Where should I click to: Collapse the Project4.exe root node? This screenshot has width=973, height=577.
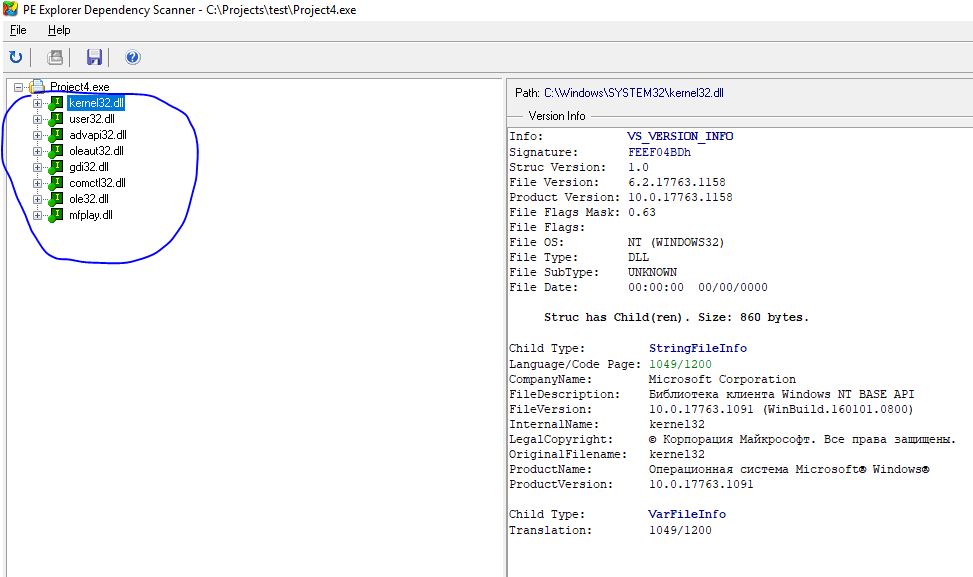pyautogui.click(x=19, y=87)
